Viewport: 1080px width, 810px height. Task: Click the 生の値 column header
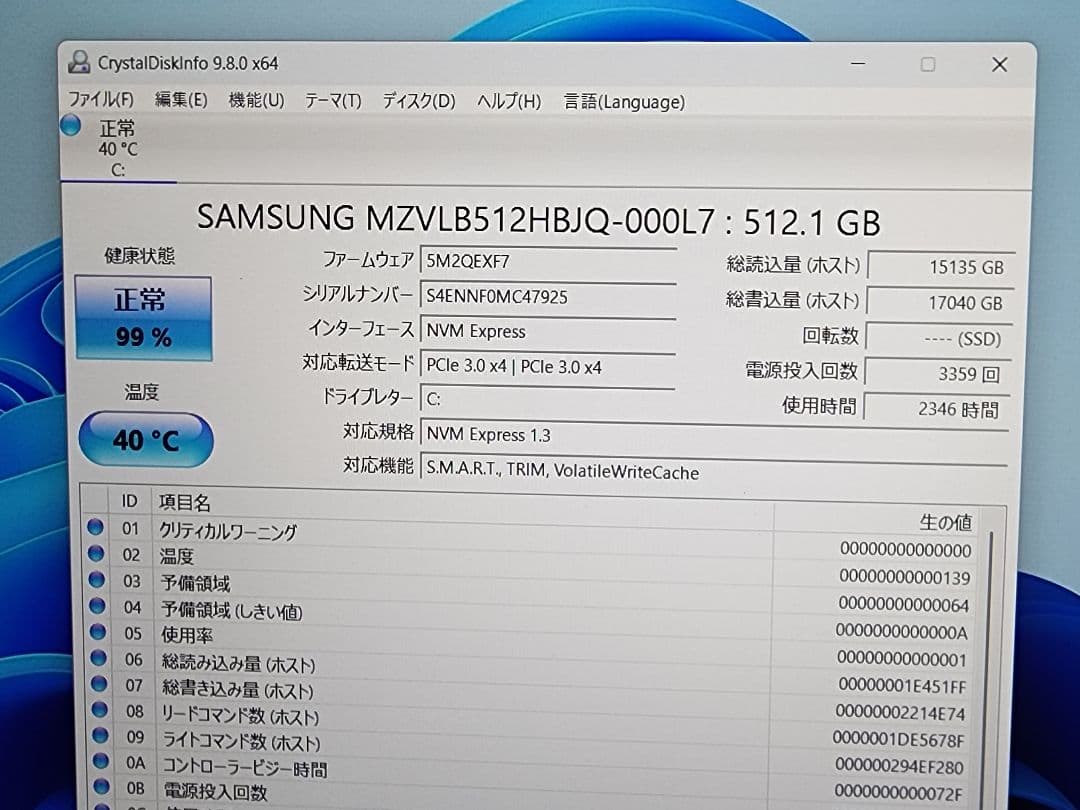coord(946,522)
